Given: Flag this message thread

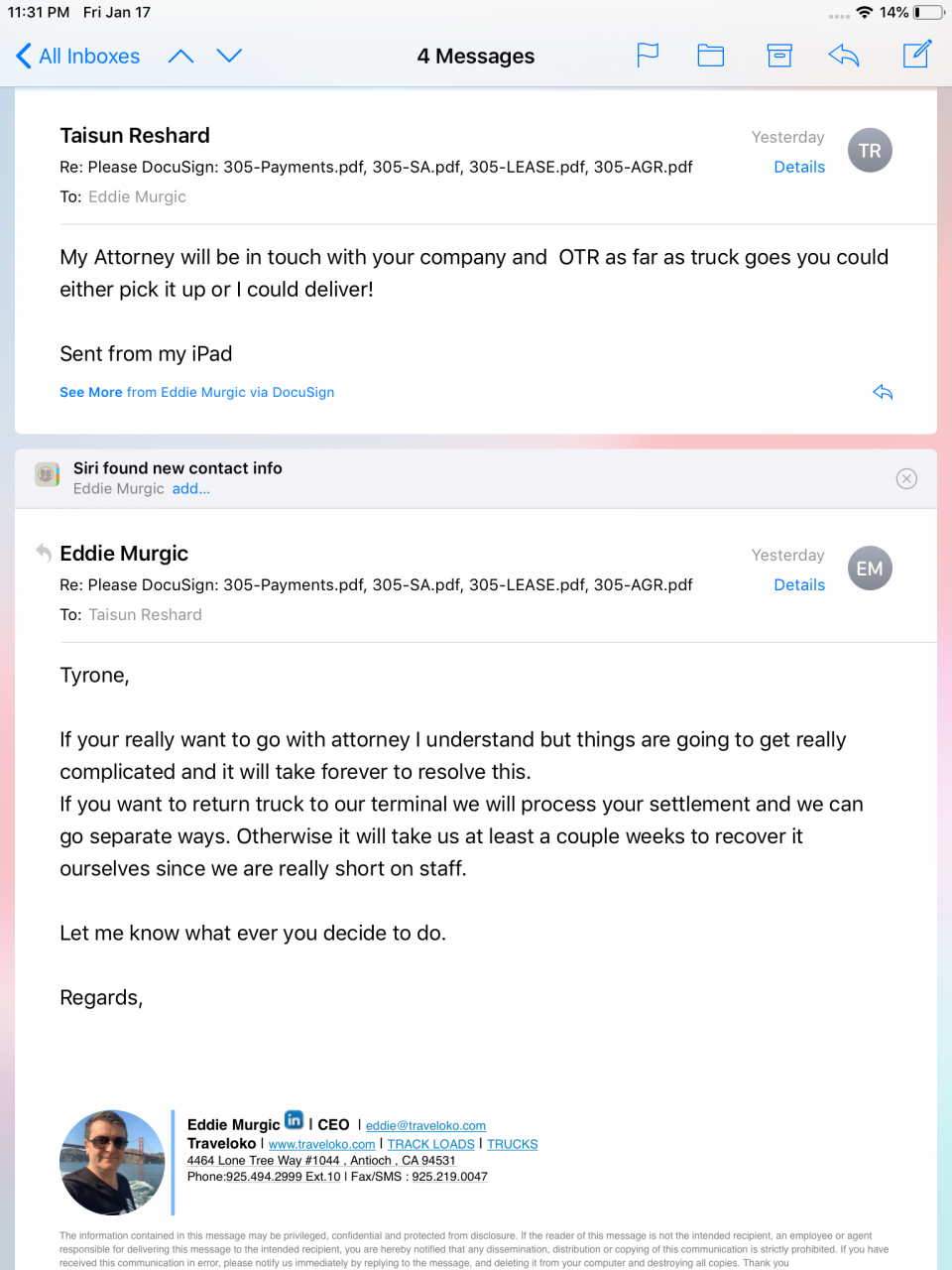Looking at the screenshot, I should pos(648,56).
